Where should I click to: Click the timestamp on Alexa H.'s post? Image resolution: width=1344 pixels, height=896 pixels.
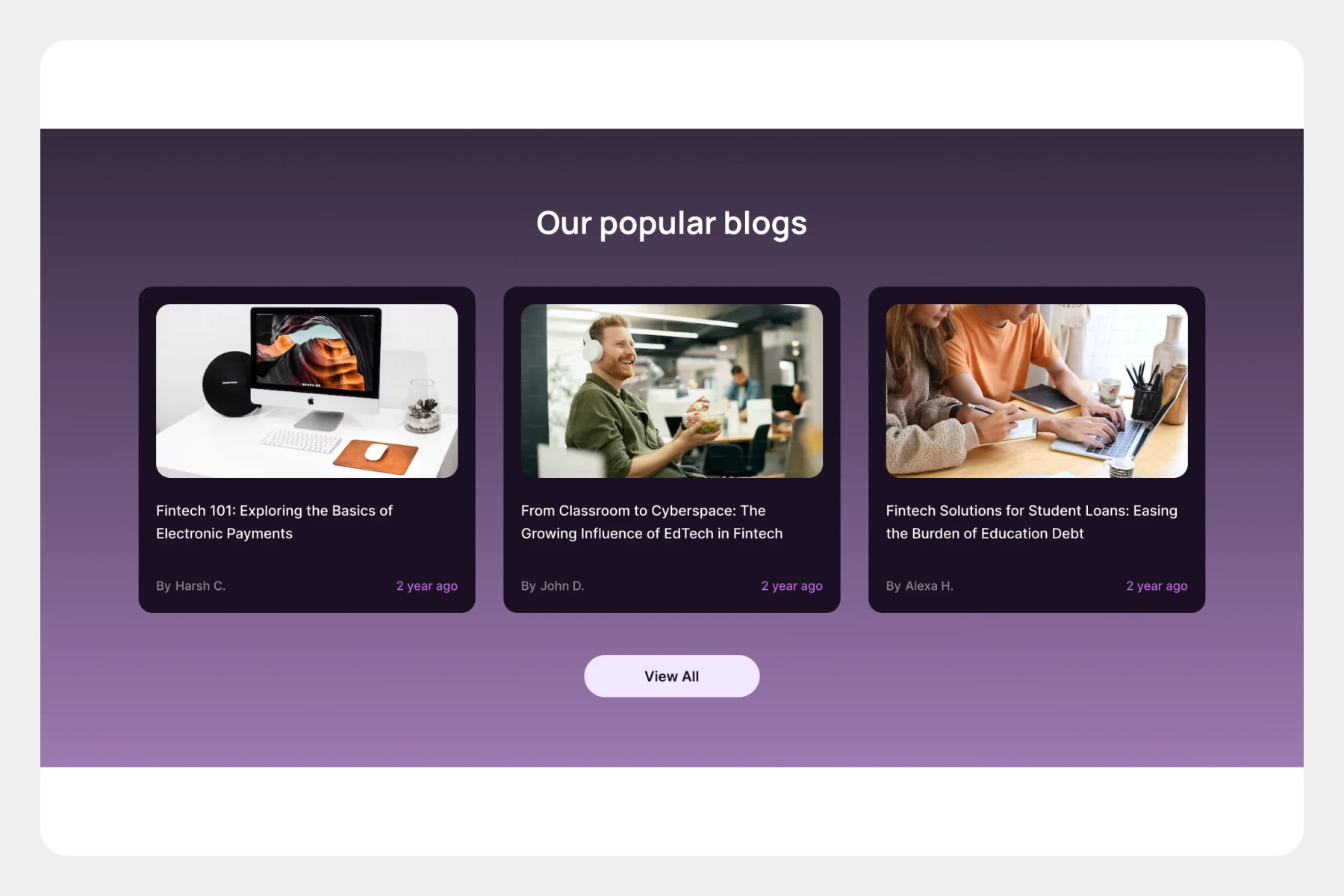tap(1157, 586)
